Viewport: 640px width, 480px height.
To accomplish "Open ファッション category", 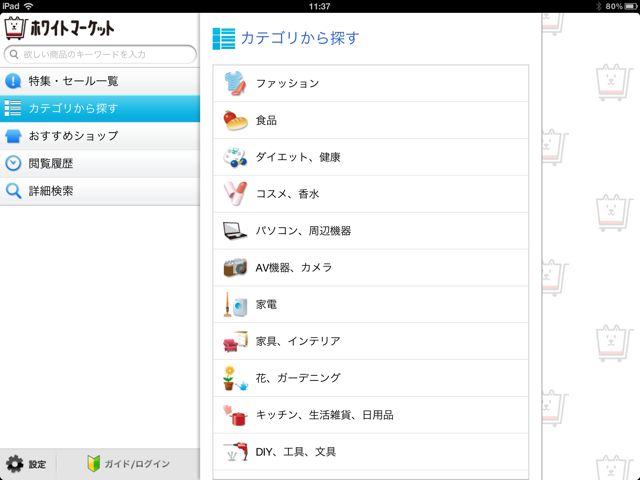I will [371, 83].
